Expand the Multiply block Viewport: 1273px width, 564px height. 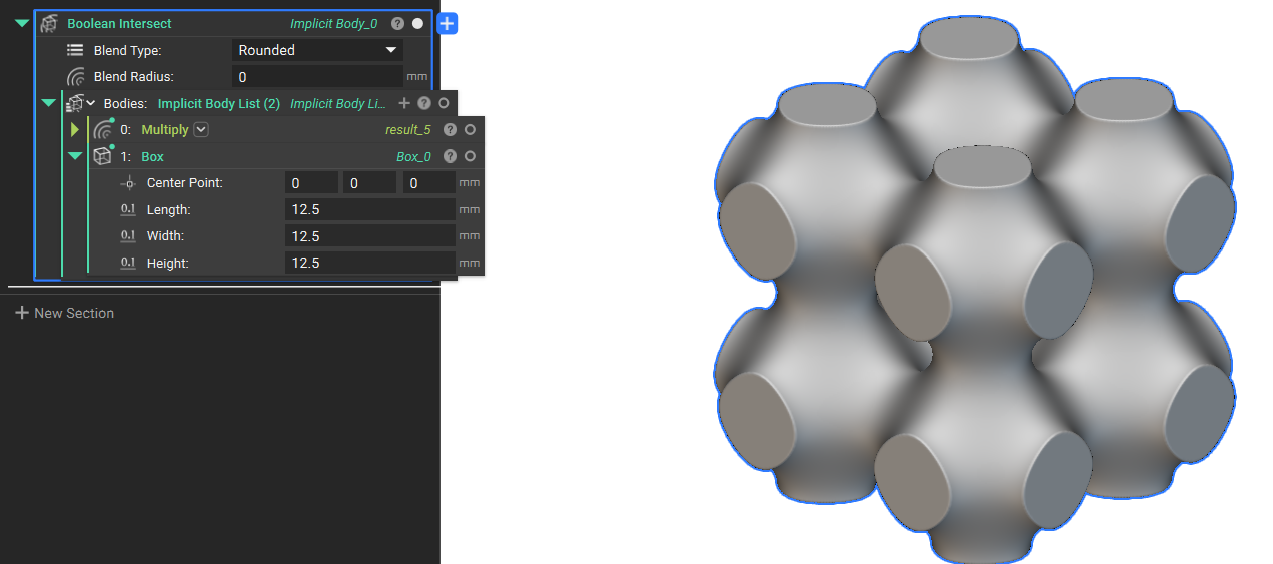(x=74, y=129)
